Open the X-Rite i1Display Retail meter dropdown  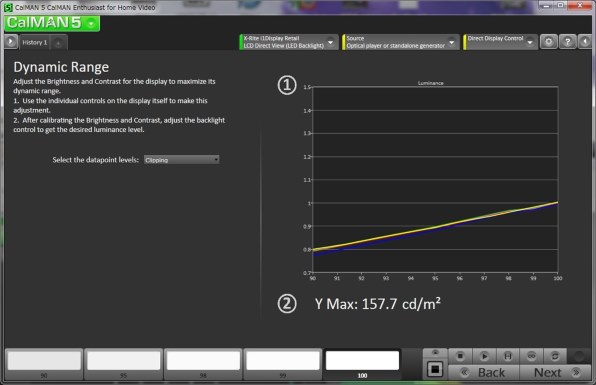pos(289,42)
